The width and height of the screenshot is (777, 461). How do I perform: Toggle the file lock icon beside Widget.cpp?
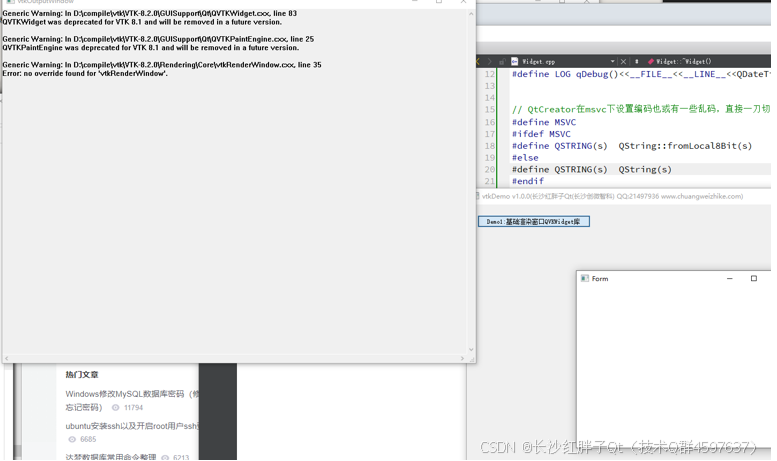501,61
